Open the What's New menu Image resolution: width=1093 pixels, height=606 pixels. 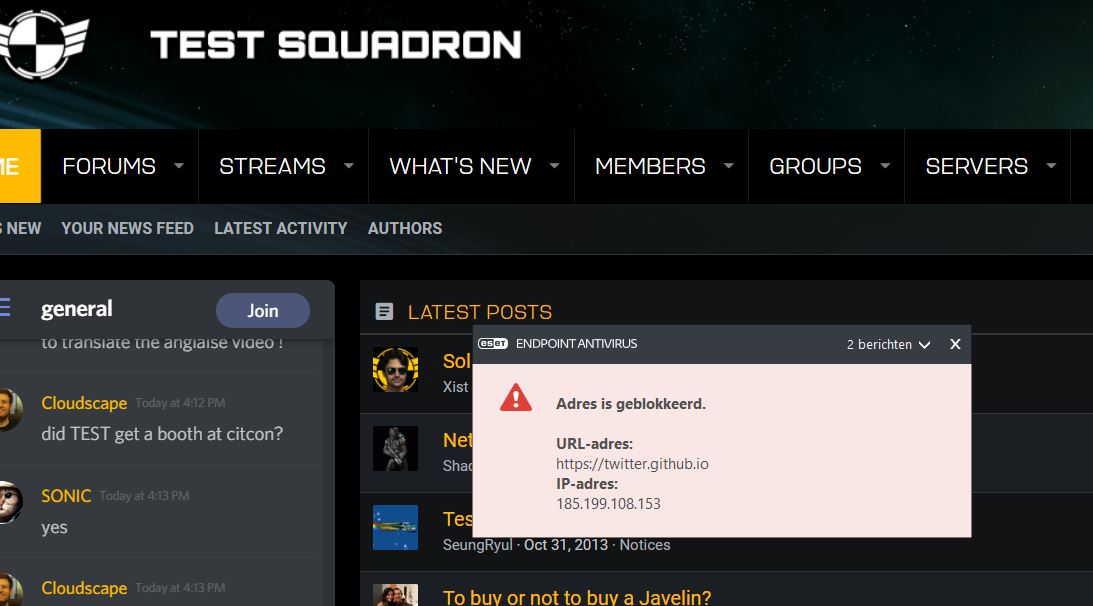(460, 166)
